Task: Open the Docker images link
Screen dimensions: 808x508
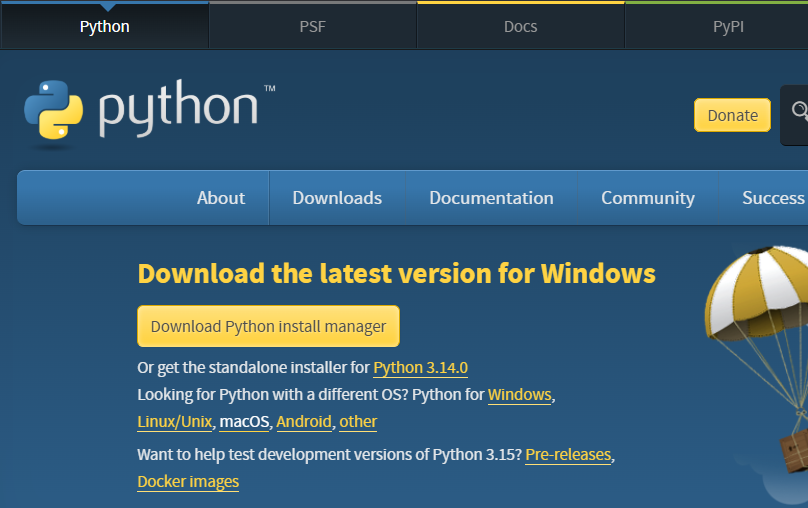Action: coord(188,482)
